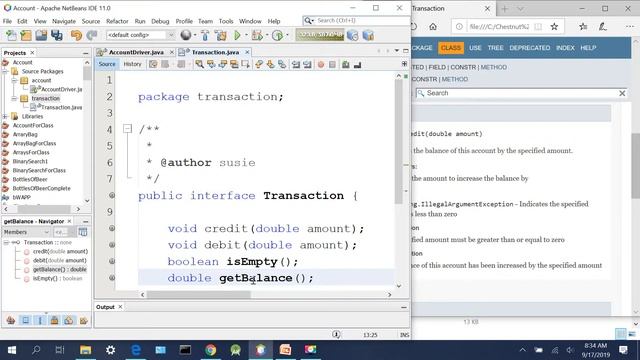
Task: Click the Comment editor toolbar icon
Action: pos(346,64)
